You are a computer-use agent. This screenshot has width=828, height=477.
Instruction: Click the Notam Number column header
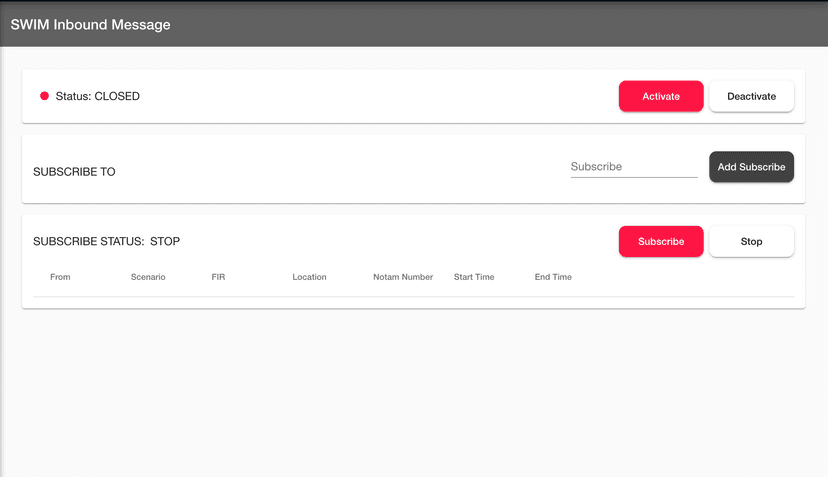403,277
